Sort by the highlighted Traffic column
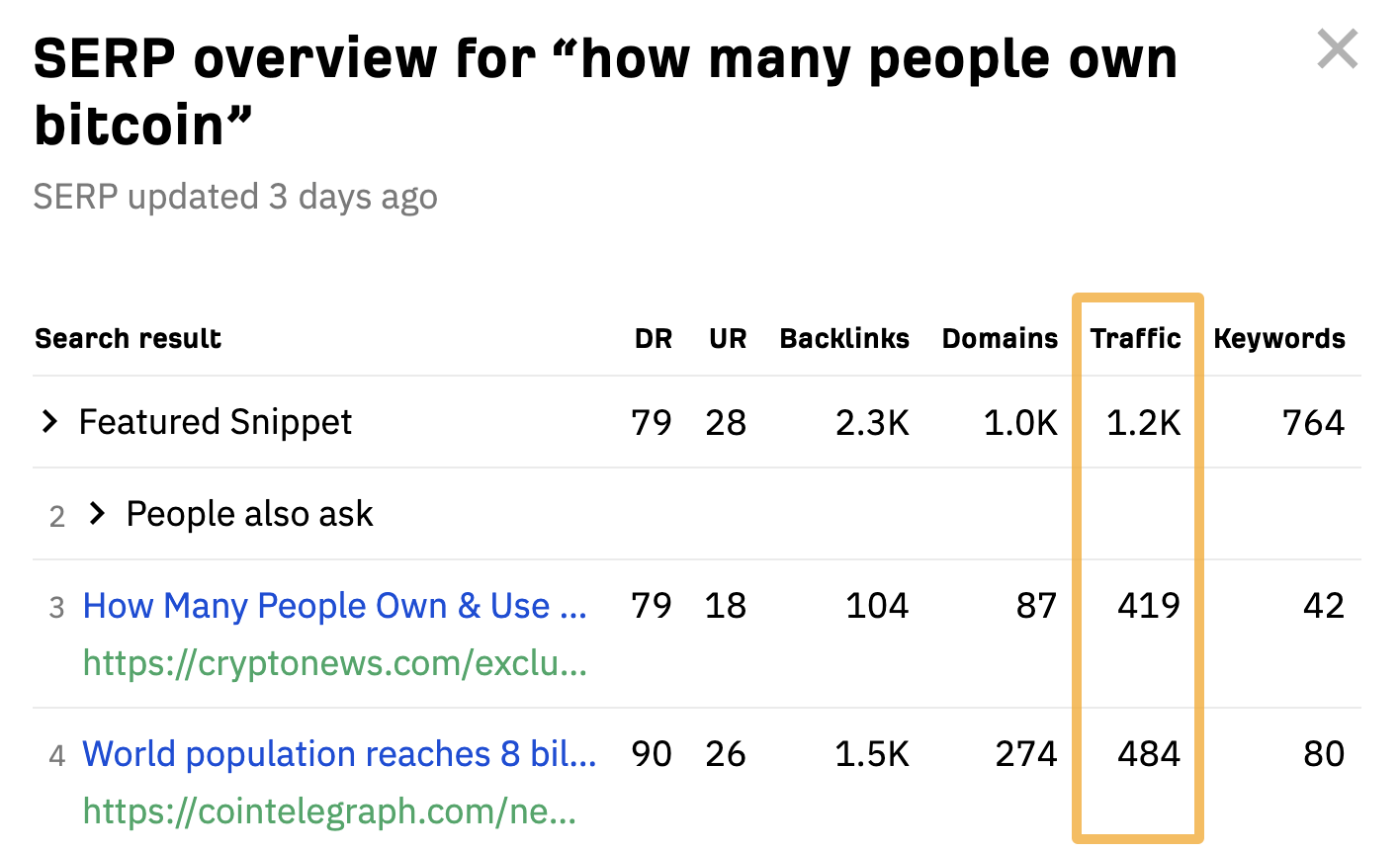Viewport: 1400px width, 852px height. click(x=1136, y=337)
